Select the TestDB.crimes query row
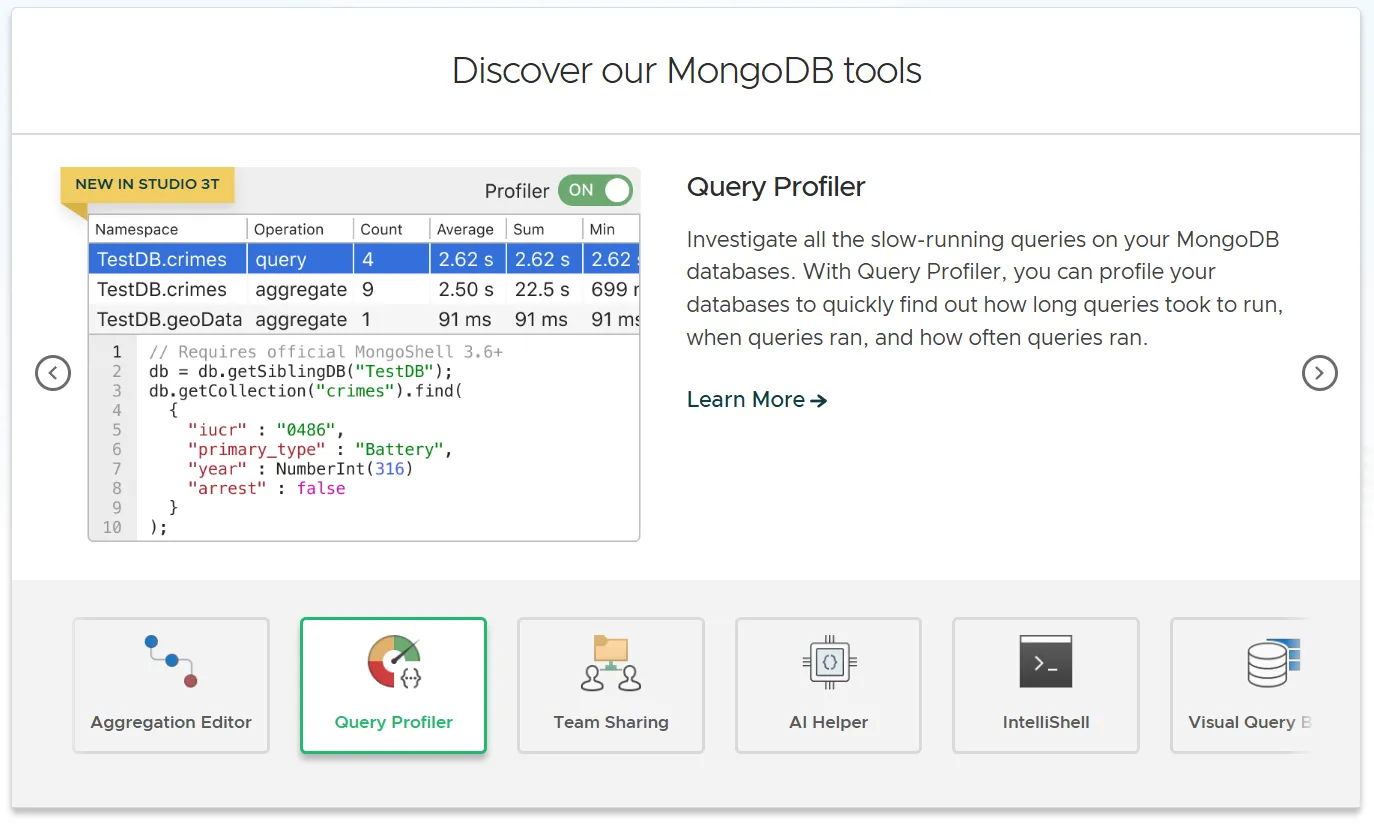1374x828 pixels. click(x=364, y=259)
